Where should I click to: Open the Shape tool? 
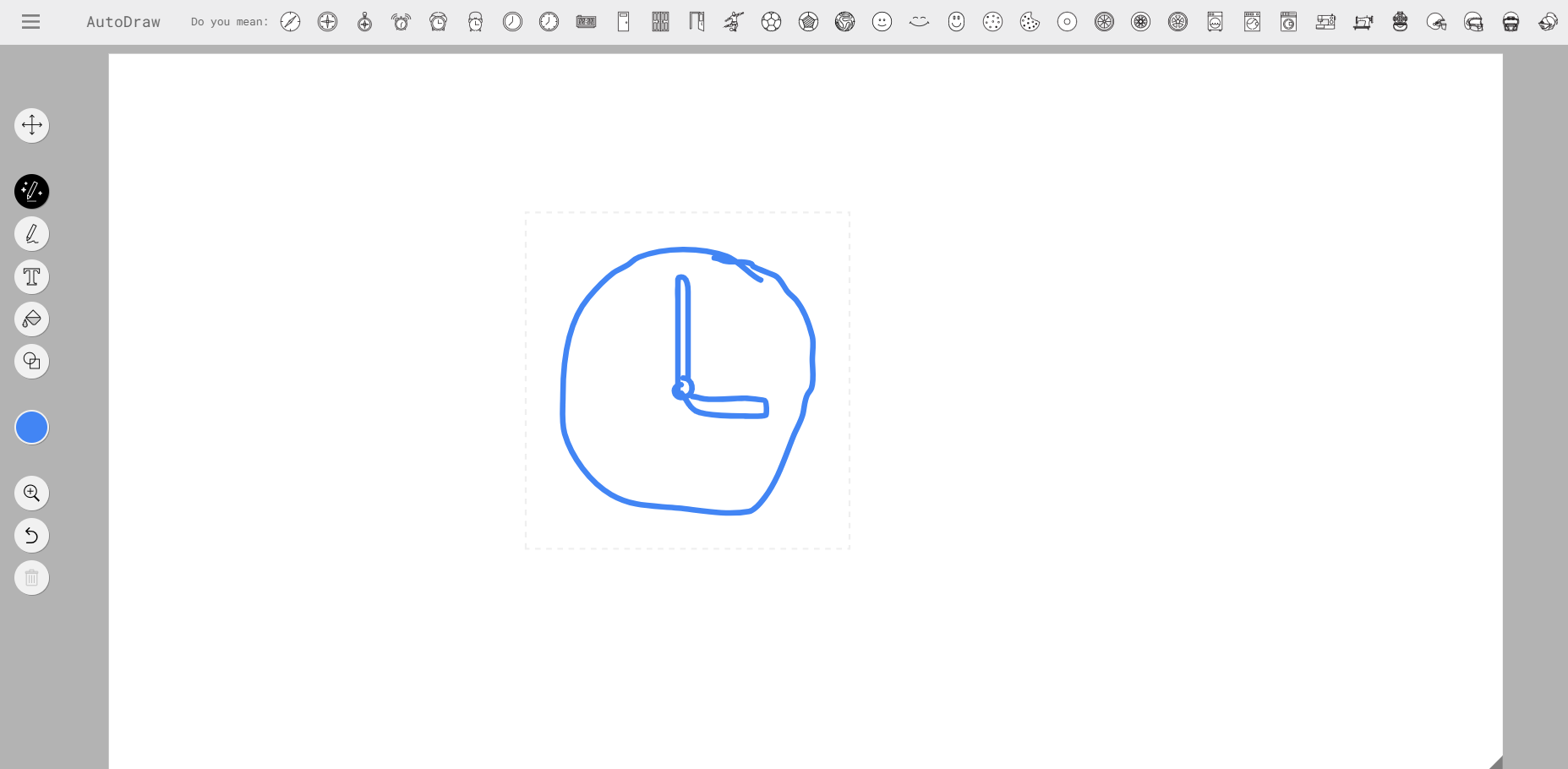pos(32,362)
